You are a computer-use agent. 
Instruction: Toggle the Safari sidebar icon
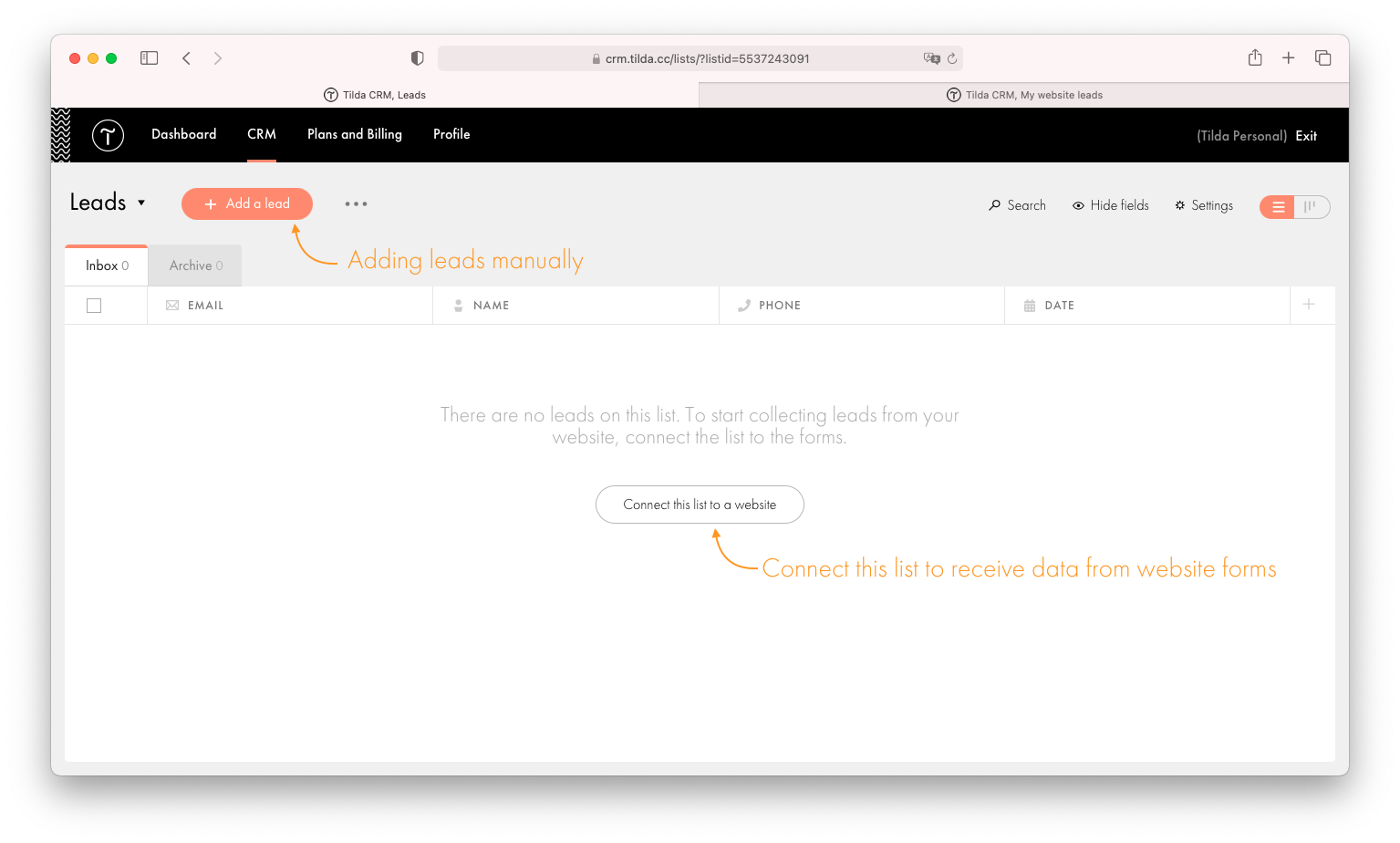click(150, 58)
